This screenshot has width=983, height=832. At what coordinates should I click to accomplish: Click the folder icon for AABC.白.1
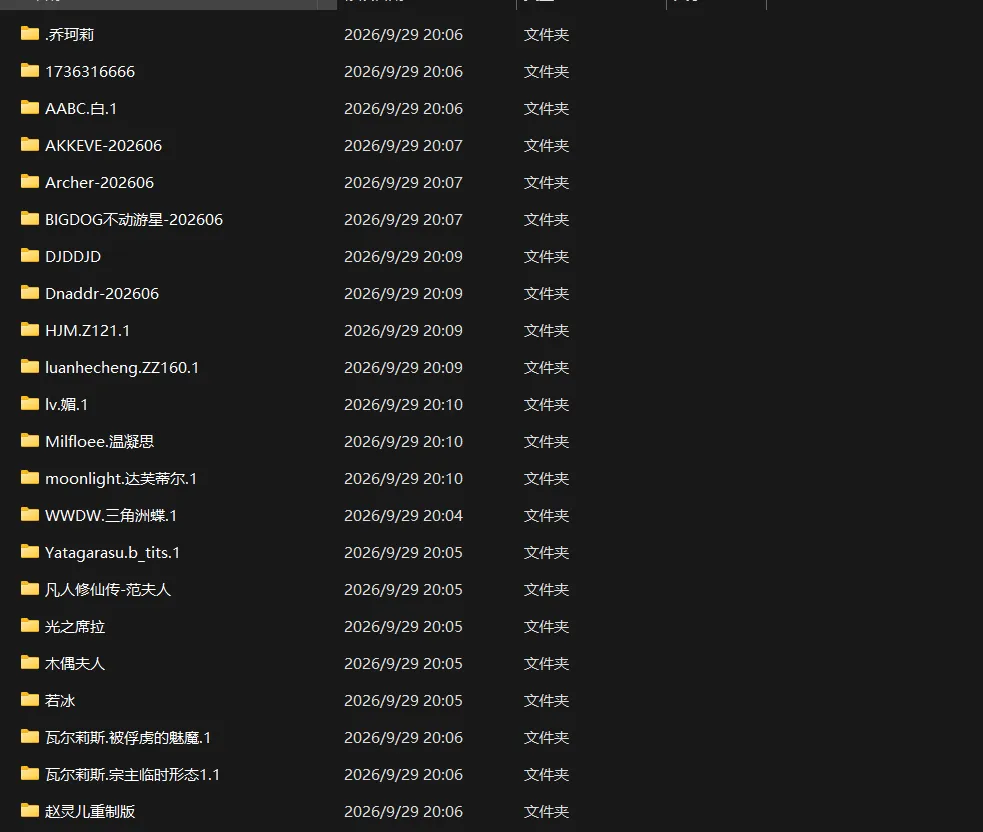point(29,107)
